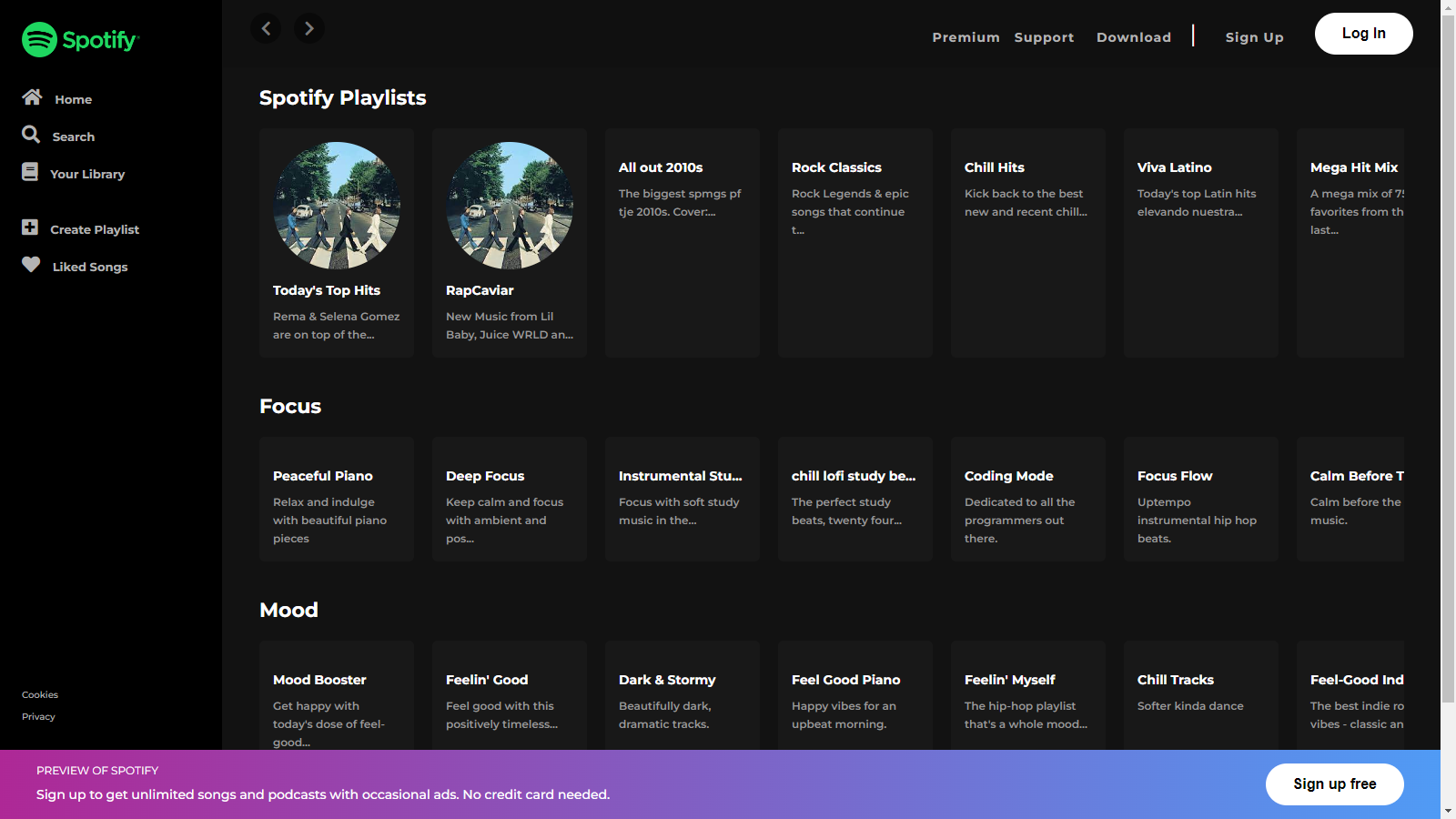
Task: Open the Download nav item
Action: (x=1134, y=37)
